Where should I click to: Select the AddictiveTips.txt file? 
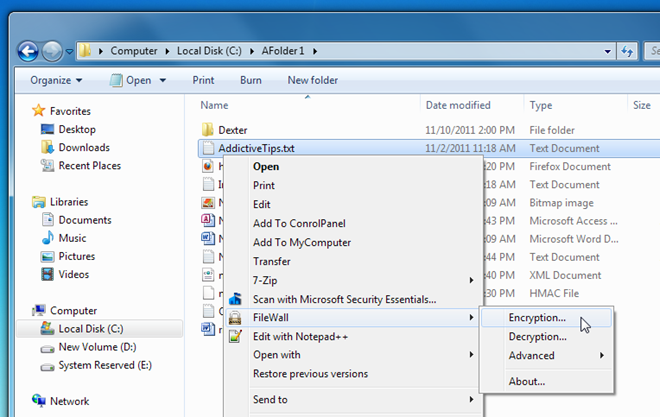pos(256,148)
